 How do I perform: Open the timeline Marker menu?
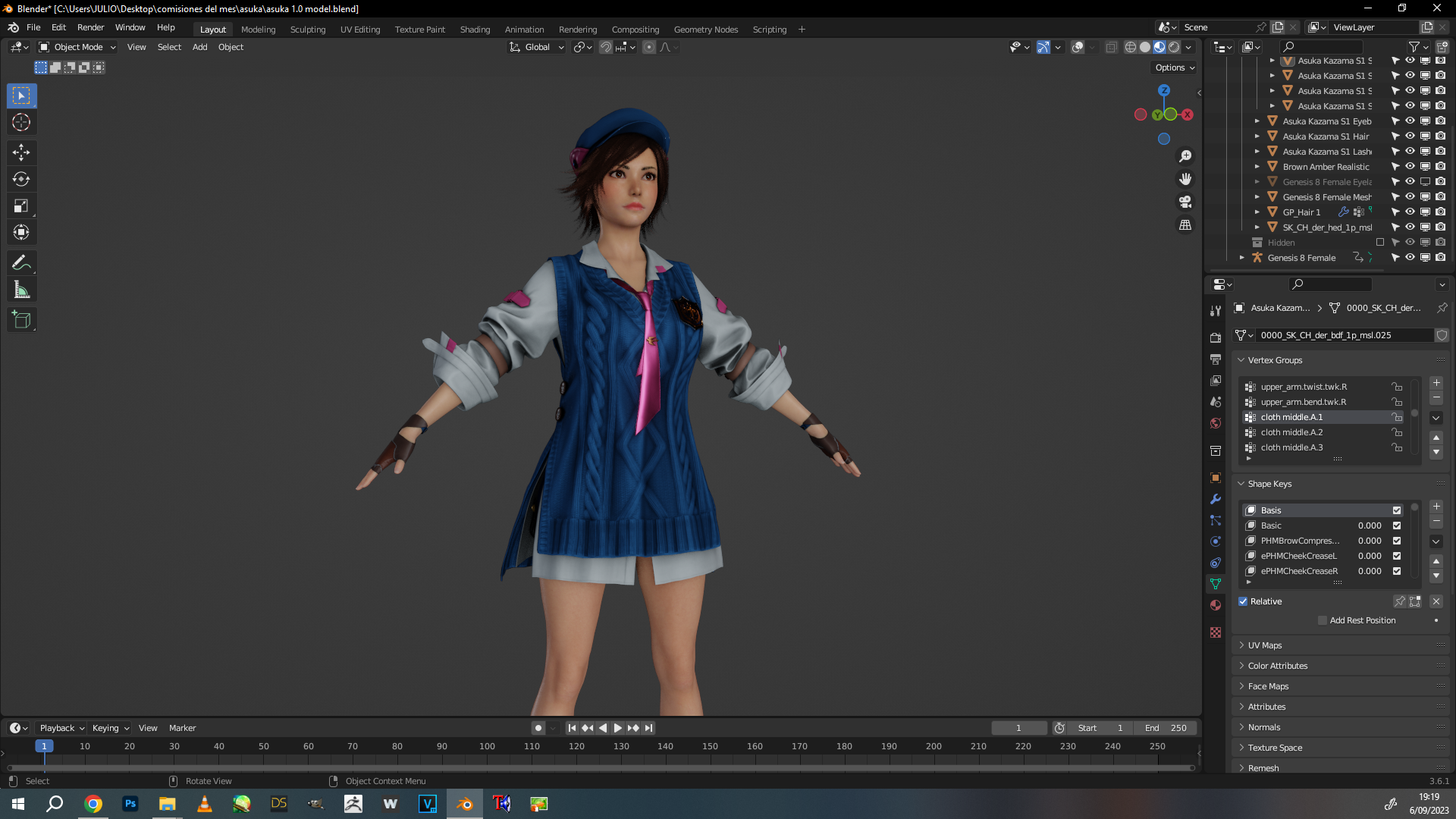(182, 728)
